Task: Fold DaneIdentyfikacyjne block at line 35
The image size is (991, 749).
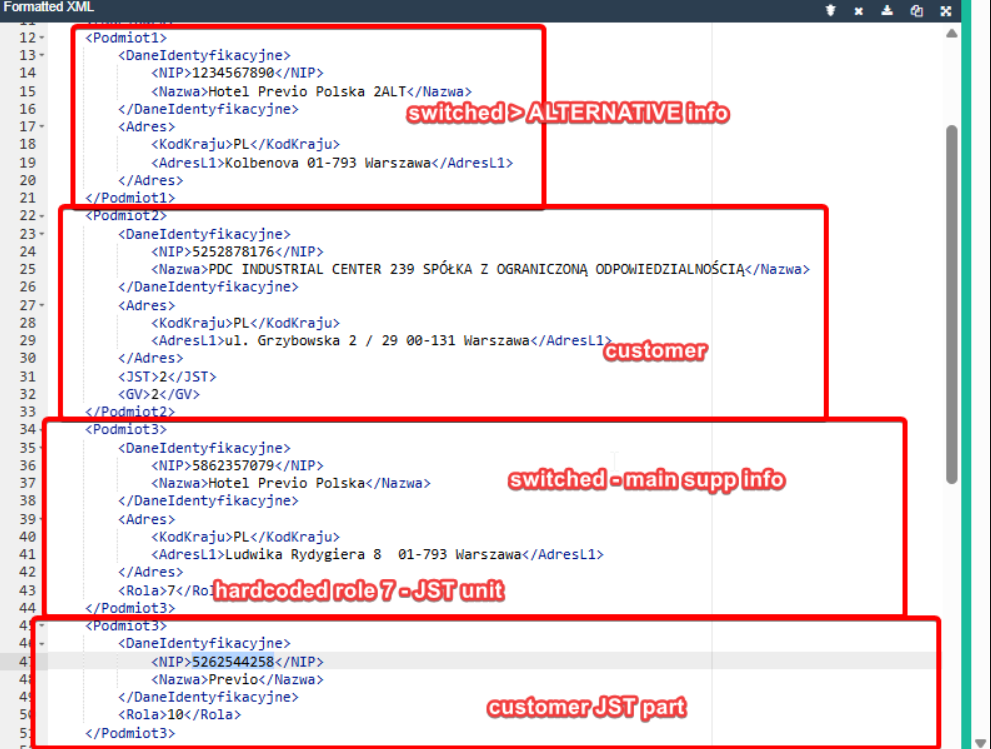Action: click(x=40, y=448)
